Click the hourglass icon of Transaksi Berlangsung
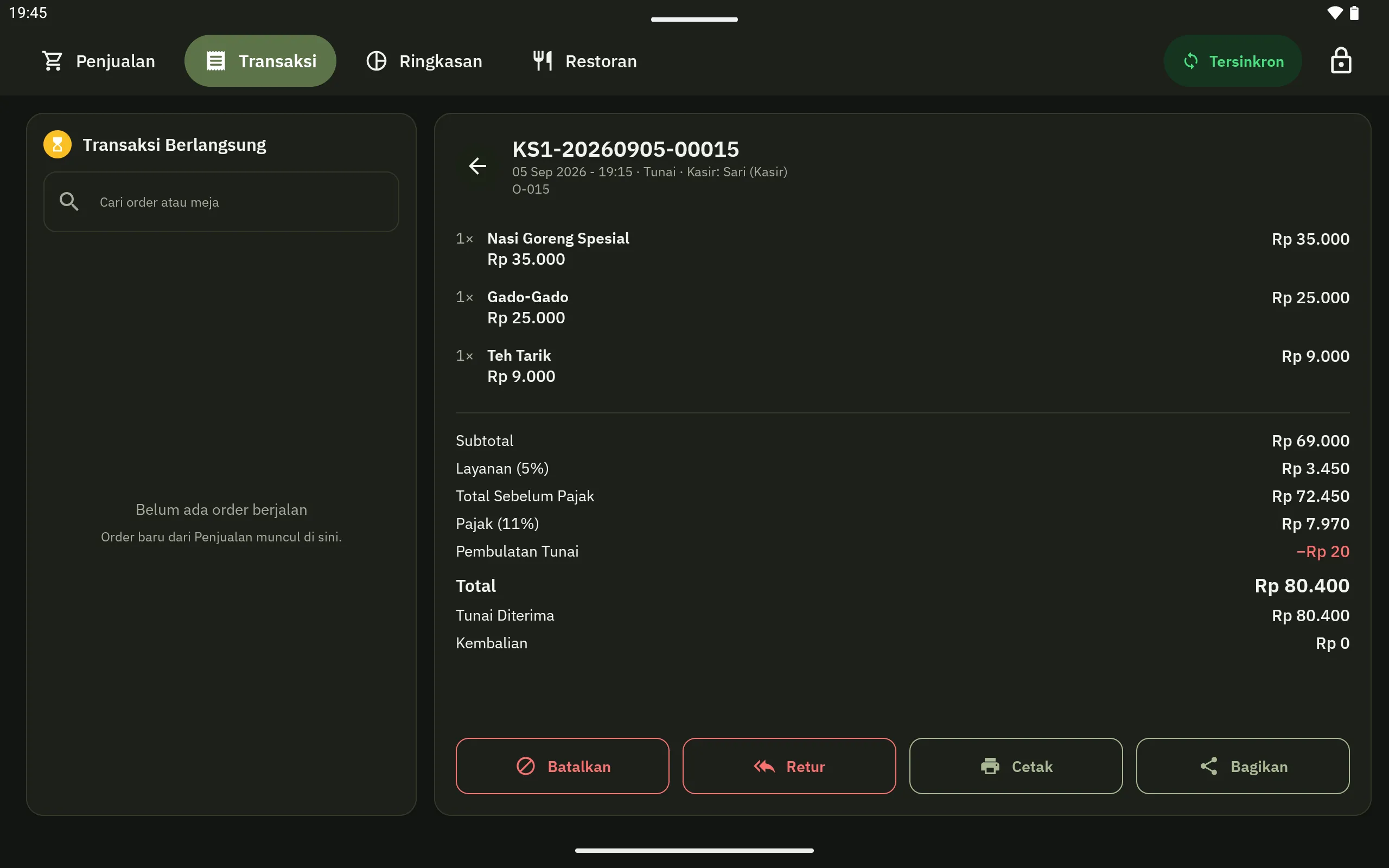 coord(58,144)
